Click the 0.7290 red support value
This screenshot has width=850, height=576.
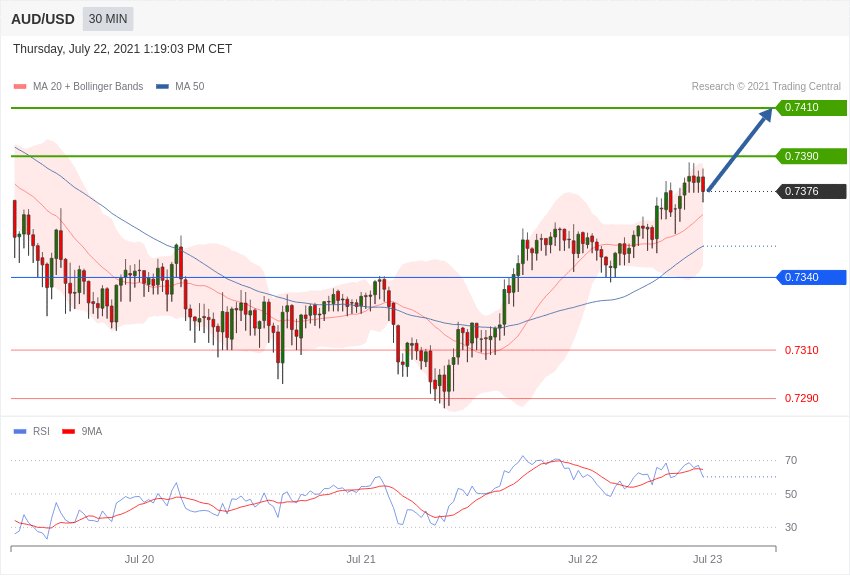(x=802, y=398)
